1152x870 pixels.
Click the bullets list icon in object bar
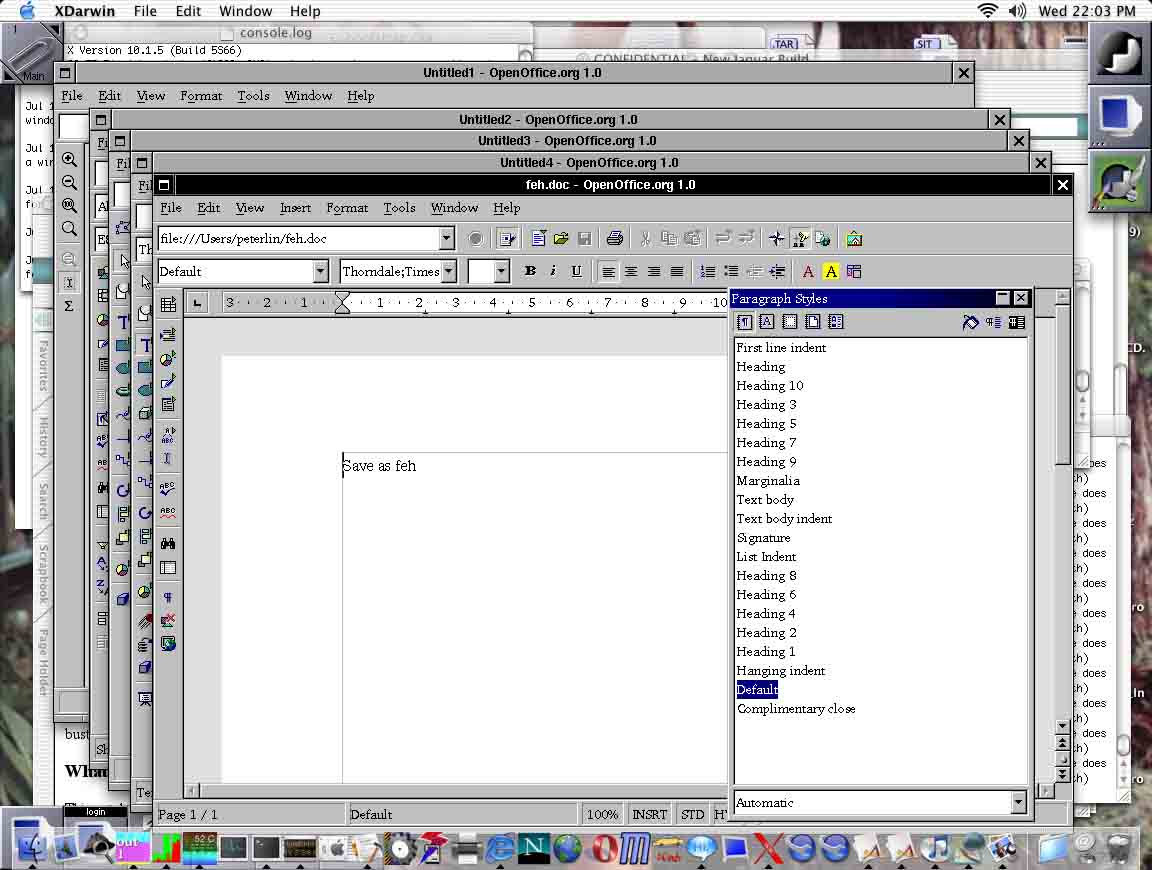pos(731,272)
